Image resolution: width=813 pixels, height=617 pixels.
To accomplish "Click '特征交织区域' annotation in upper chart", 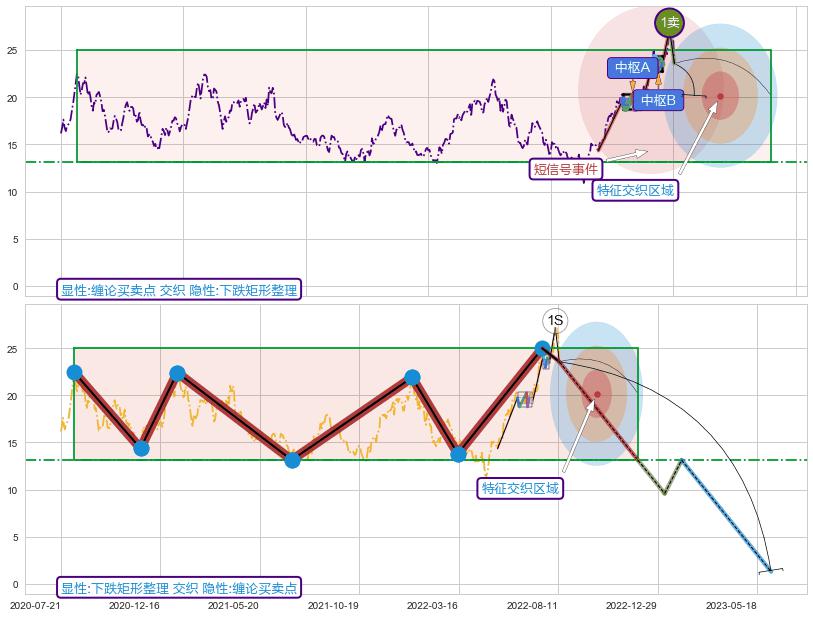I will point(635,190).
